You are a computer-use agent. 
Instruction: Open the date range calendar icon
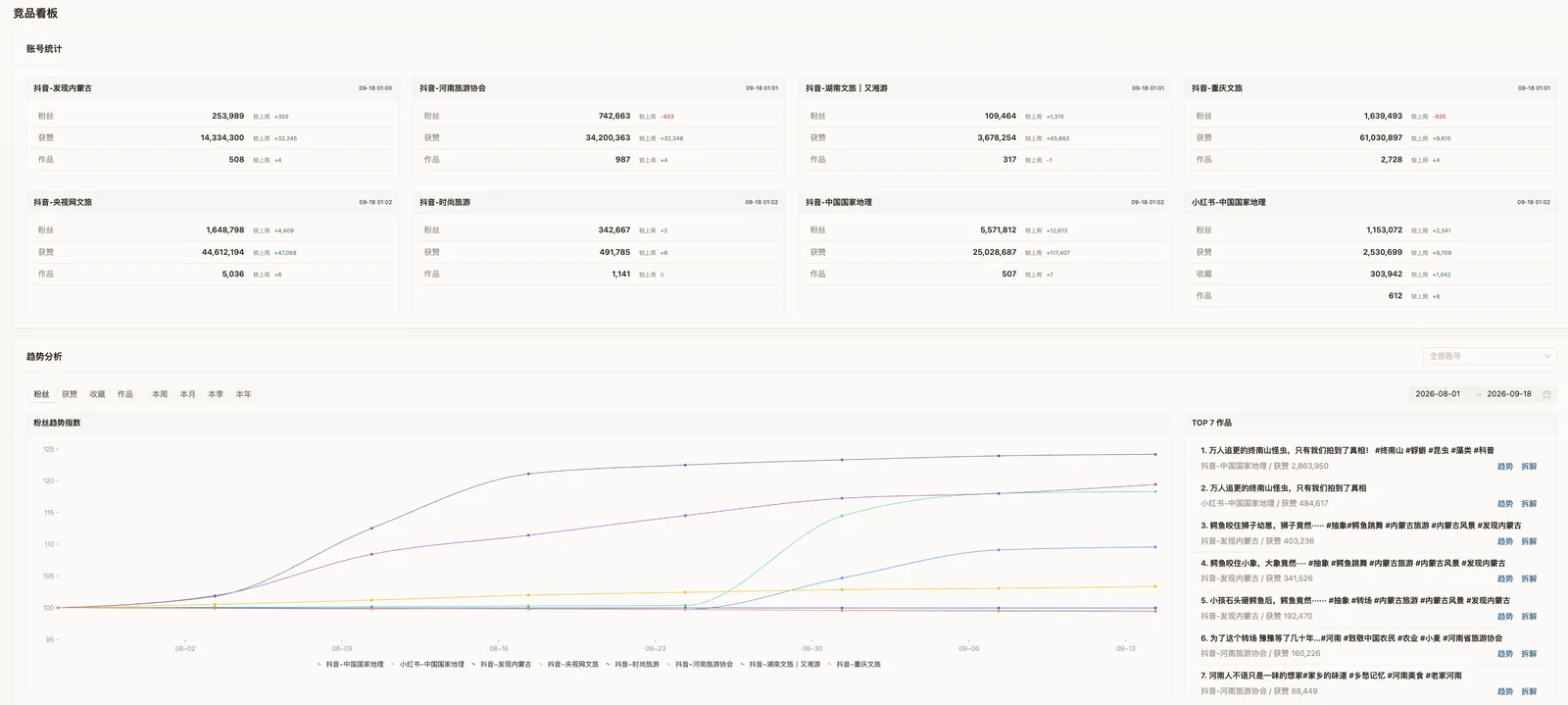point(1546,394)
